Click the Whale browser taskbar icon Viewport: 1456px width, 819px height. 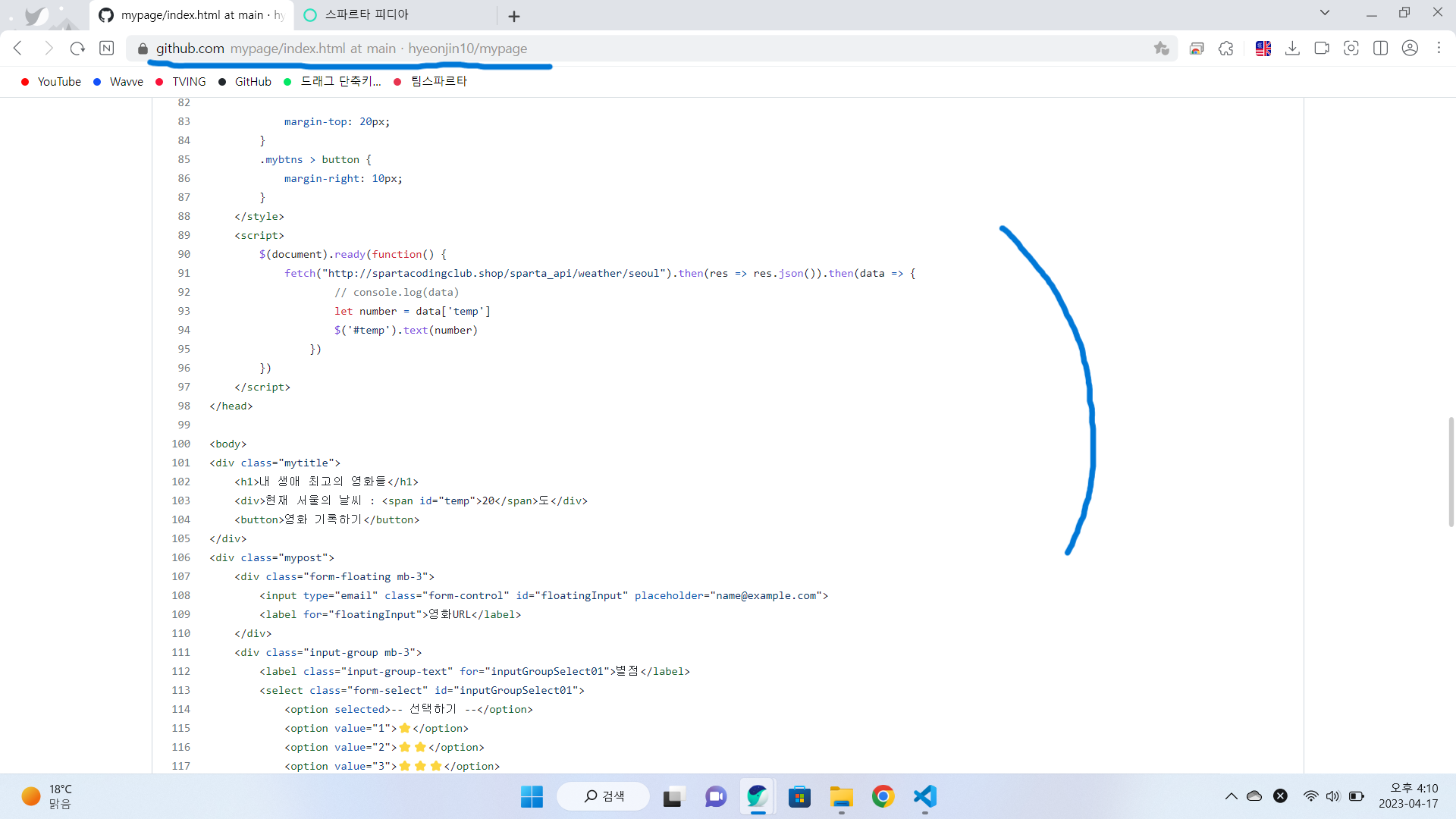[757, 796]
